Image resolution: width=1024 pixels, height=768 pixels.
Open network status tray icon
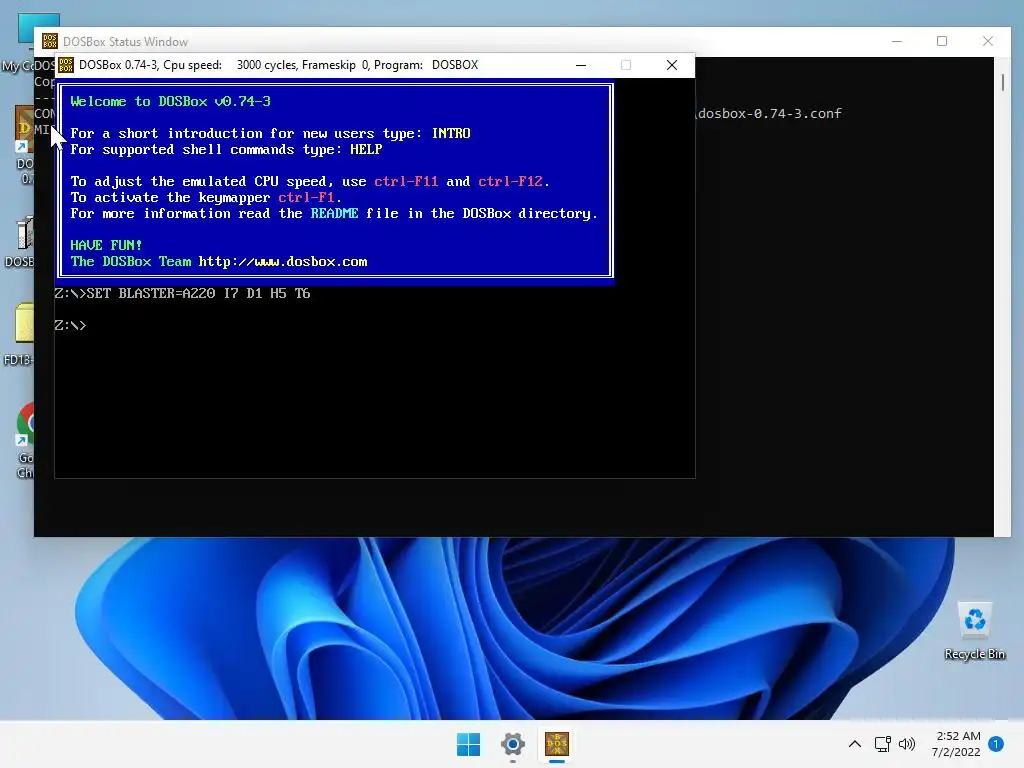pyautogui.click(x=882, y=744)
